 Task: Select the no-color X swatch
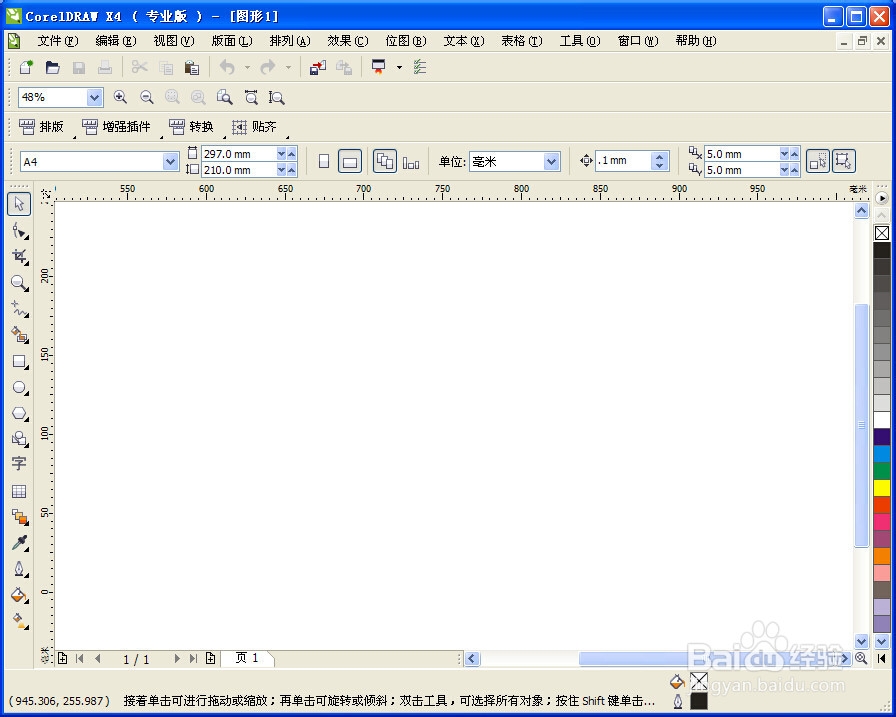(x=882, y=233)
